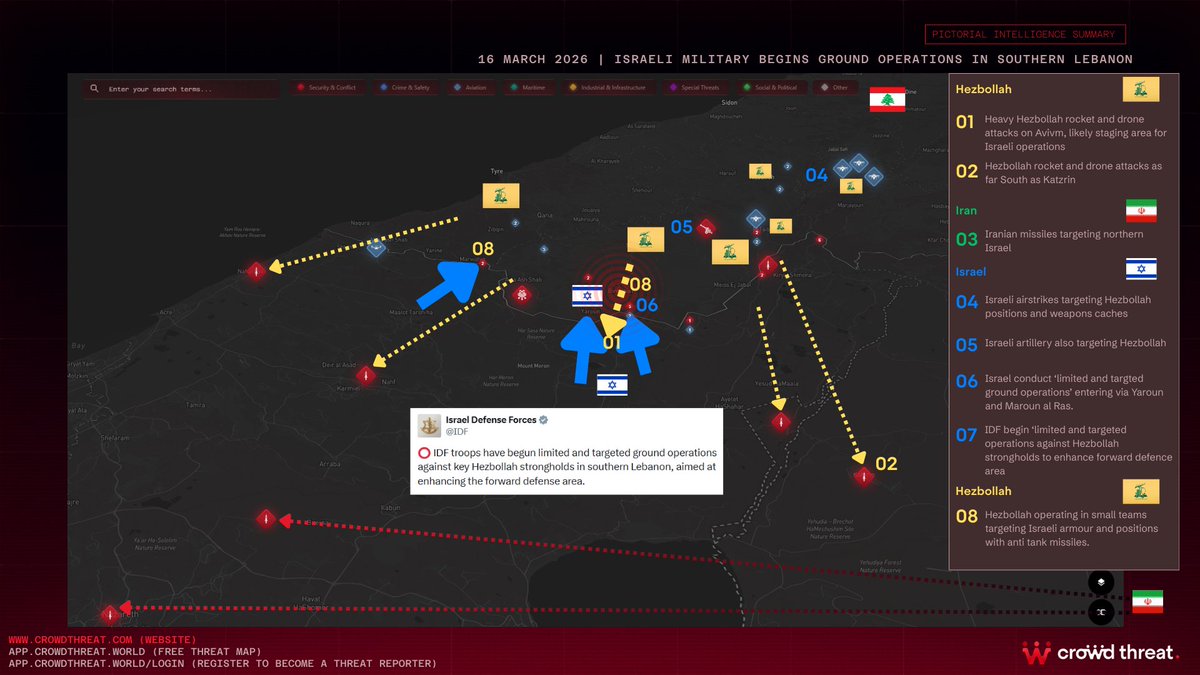This screenshot has height=675, width=1200.
Task: Select legend entry 02 mentioning Katzrin
Action: (1059, 171)
